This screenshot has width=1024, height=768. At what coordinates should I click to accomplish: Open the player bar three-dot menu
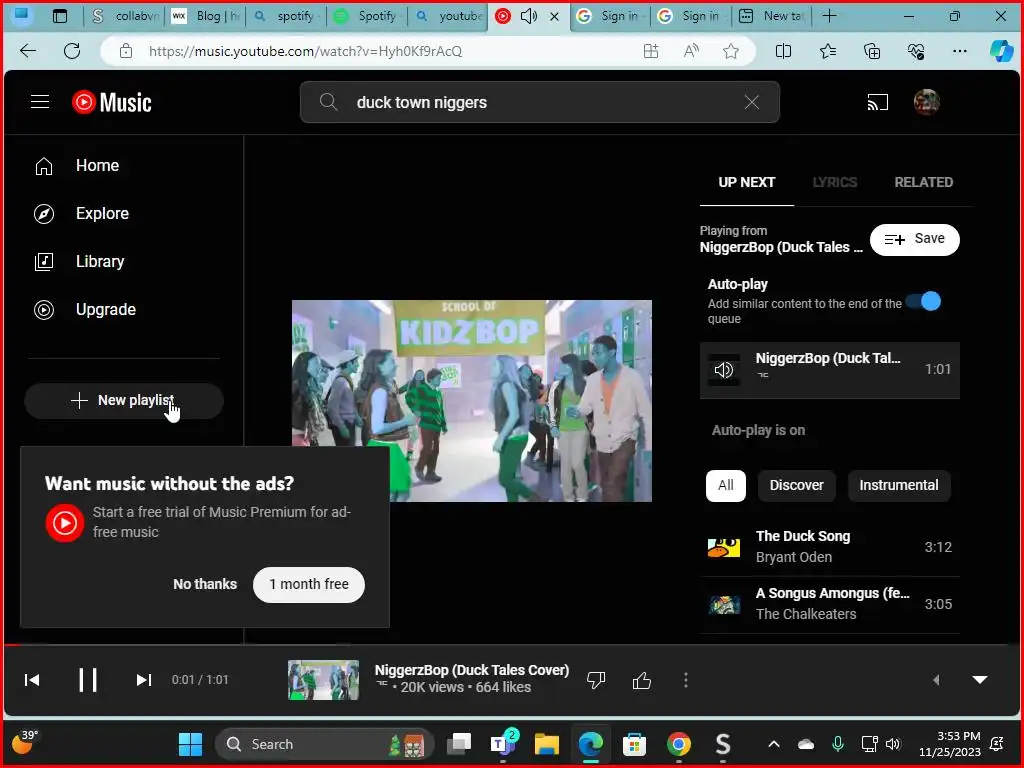[686, 680]
